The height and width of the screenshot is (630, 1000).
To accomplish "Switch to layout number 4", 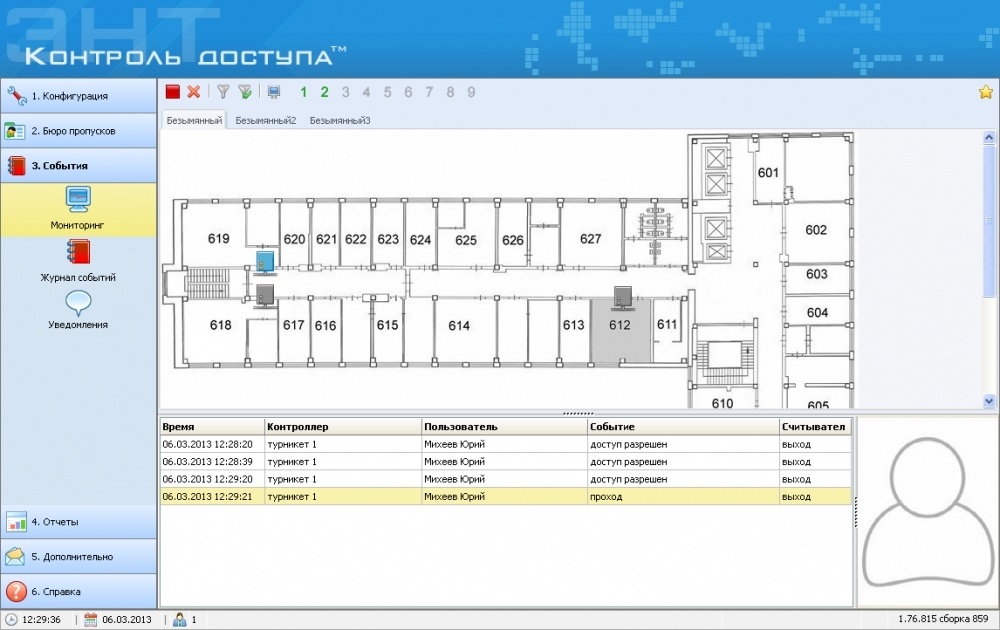I will click(367, 92).
